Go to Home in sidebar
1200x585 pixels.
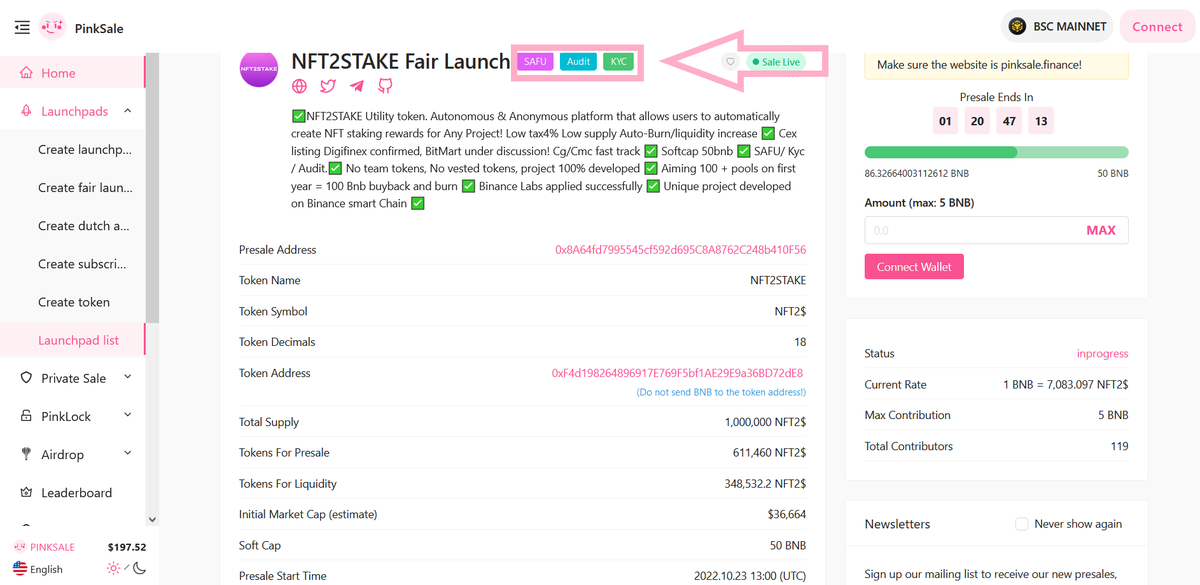pyautogui.click(x=72, y=73)
